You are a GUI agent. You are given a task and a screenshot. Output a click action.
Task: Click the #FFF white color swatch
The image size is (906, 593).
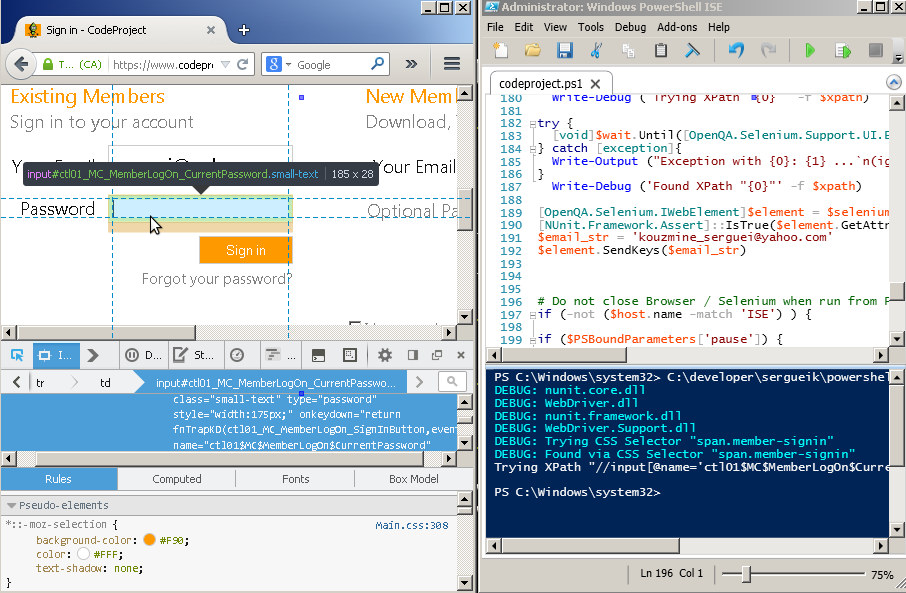point(83,554)
